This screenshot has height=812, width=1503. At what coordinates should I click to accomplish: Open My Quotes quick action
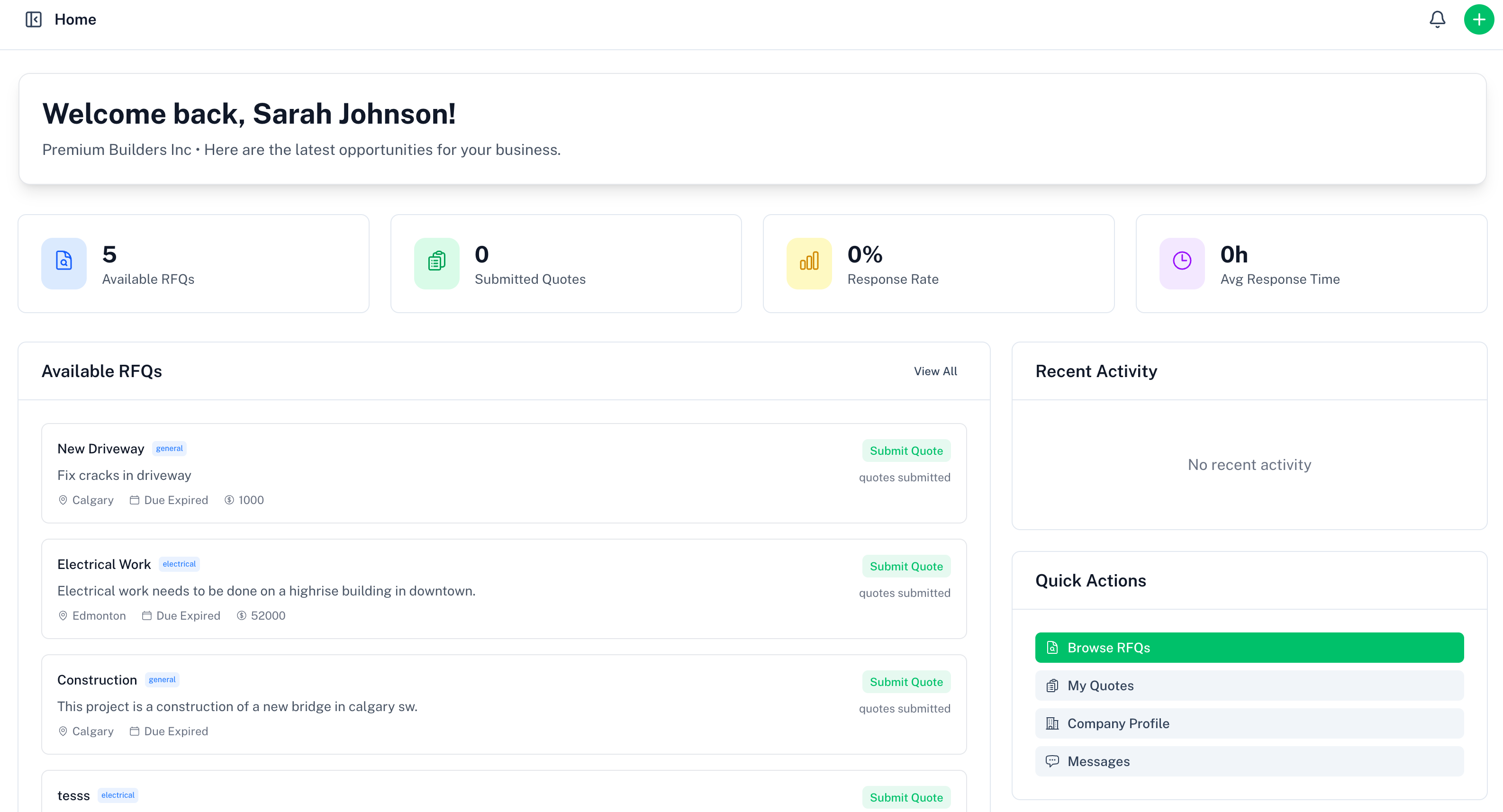pyautogui.click(x=1249, y=686)
